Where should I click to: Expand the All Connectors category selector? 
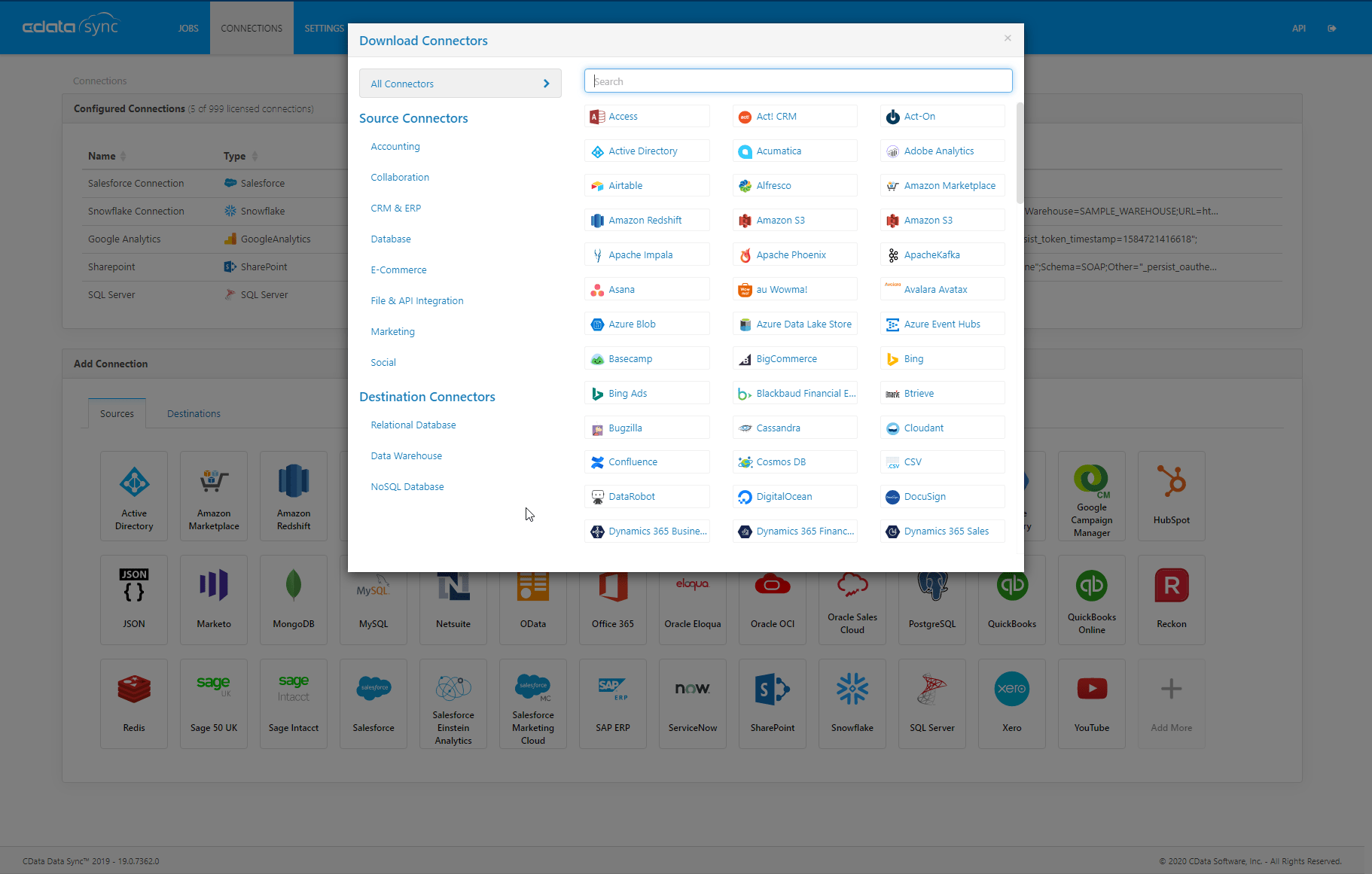[x=460, y=84]
